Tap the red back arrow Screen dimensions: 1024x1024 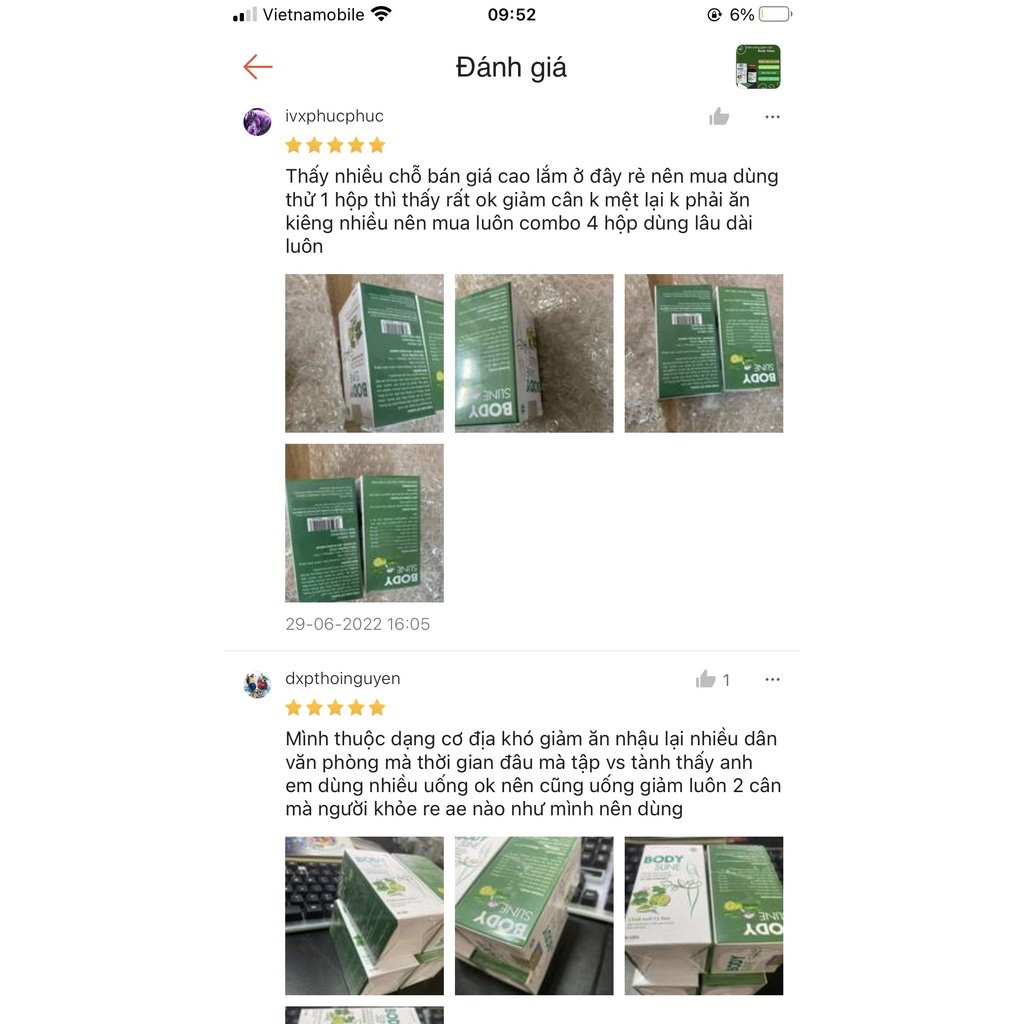point(258,67)
